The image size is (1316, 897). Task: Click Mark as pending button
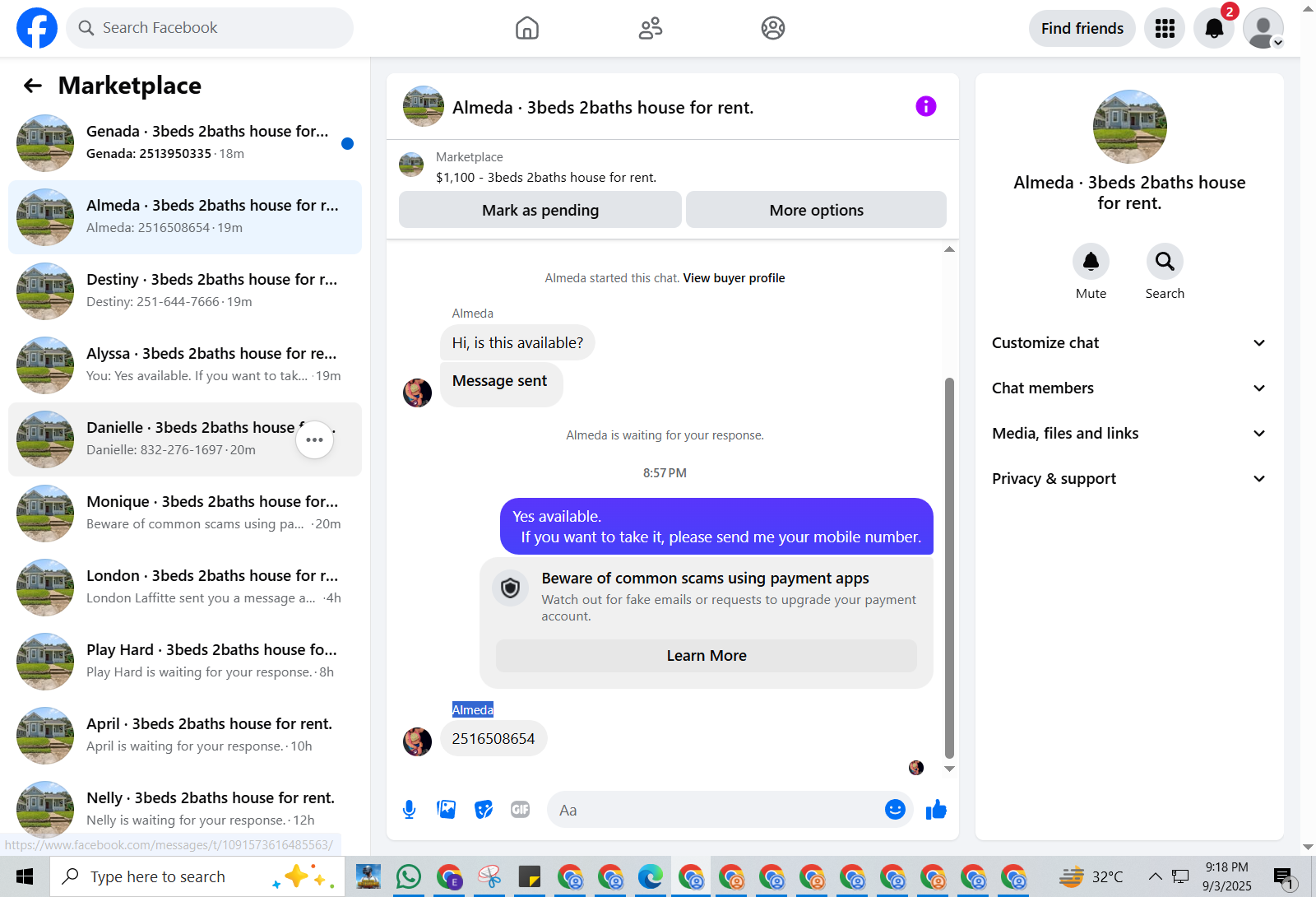coord(540,210)
